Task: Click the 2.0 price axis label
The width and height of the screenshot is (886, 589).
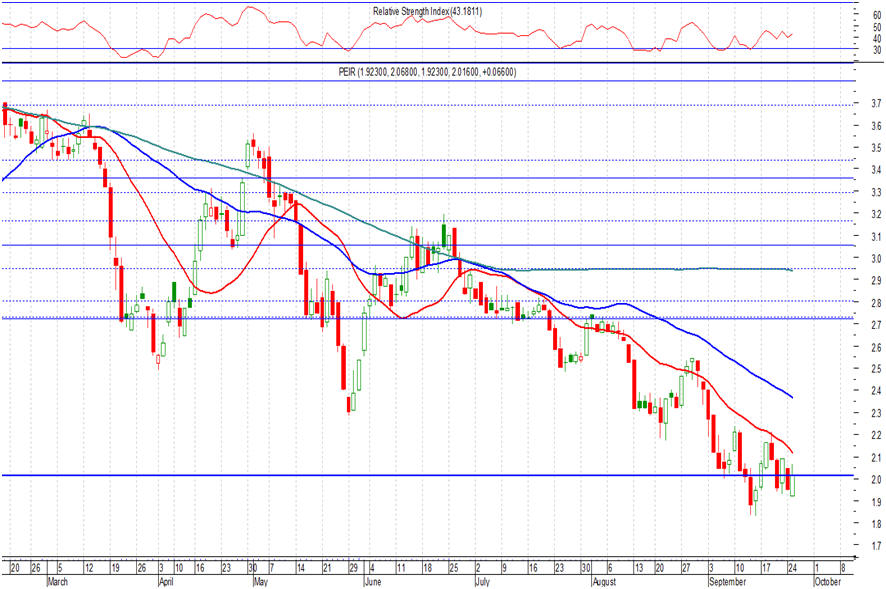Action: (x=876, y=479)
